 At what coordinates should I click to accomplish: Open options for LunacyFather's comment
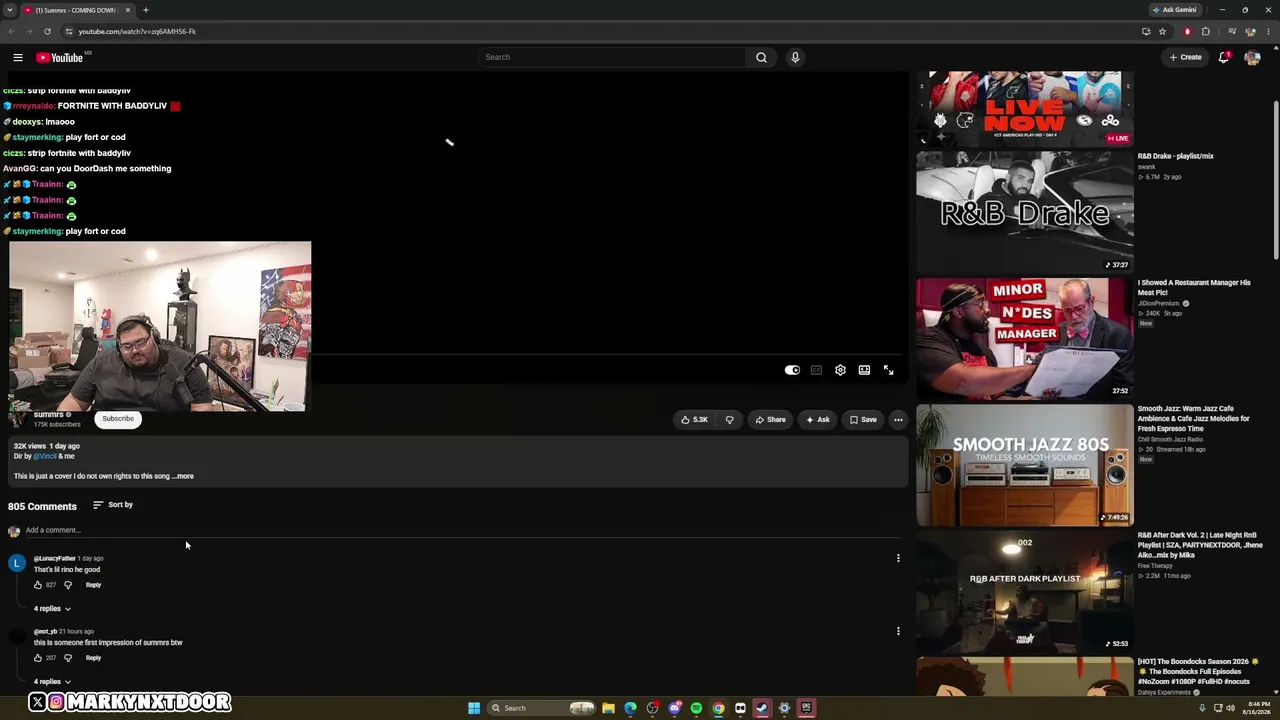pos(898,558)
